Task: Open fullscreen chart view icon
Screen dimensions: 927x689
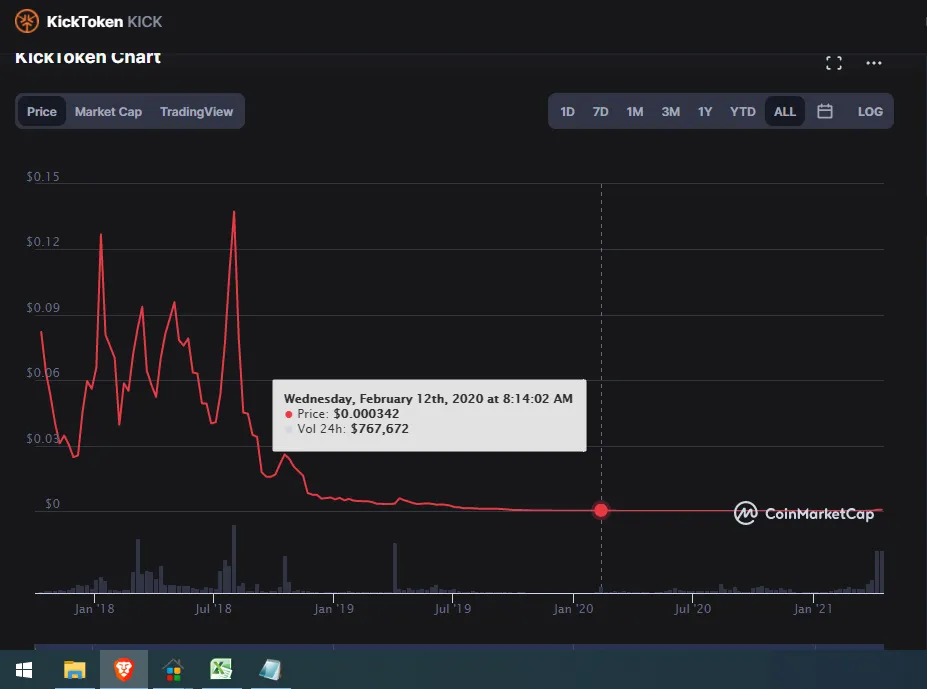Action: click(x=834, y=63)
